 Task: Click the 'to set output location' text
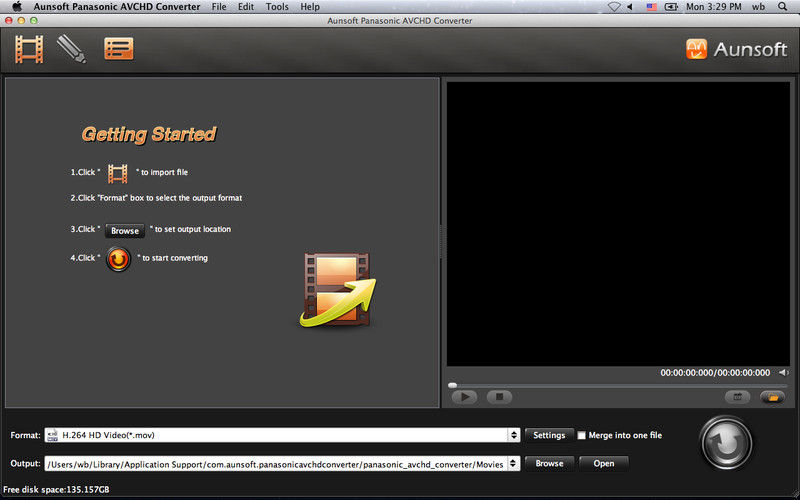point(193,230)
